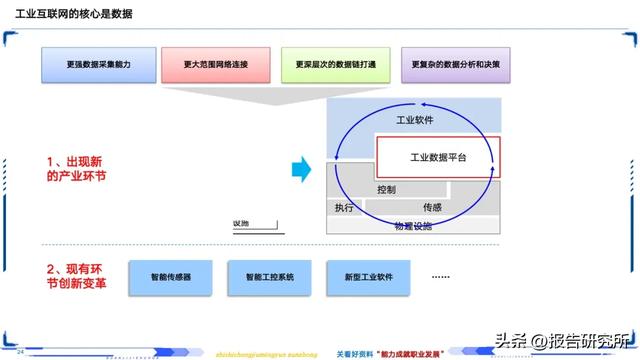Select the 更深层次的数据链打通 green box
The height and width of the screenshot is (360, 640).
(x=336, y=65)
